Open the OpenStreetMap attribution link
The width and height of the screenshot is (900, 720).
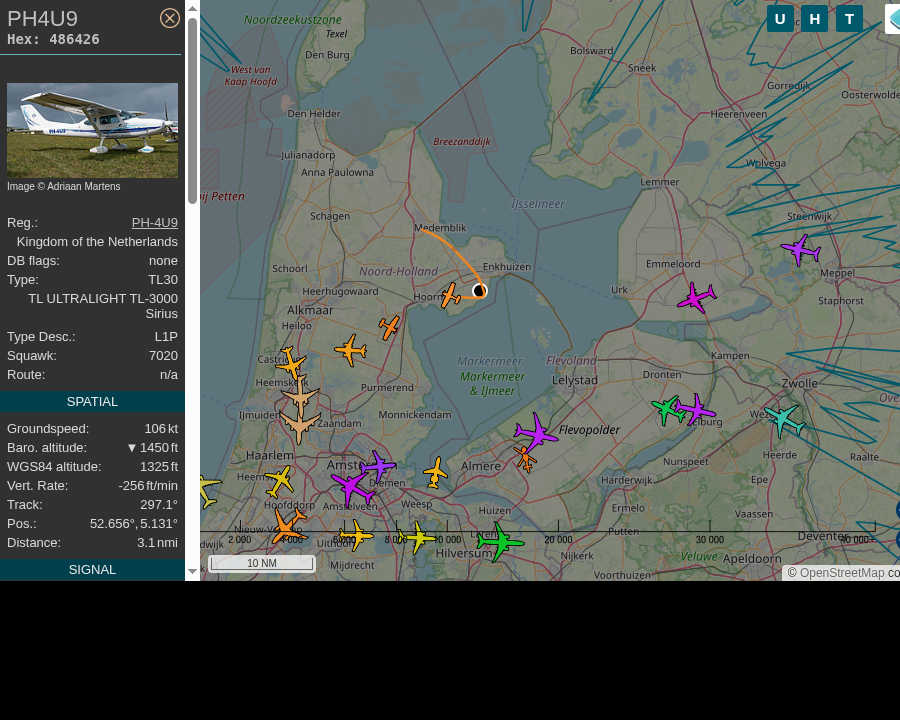[841, 573]
